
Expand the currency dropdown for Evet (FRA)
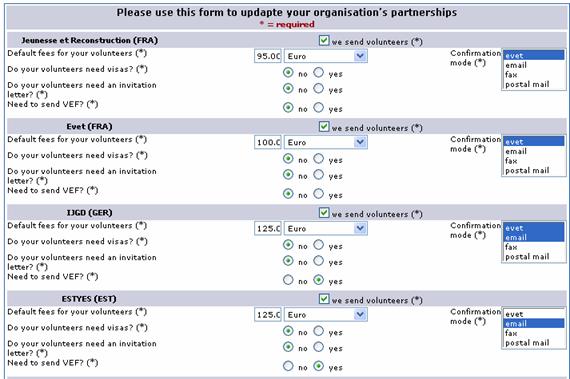(x=326, y=142)
